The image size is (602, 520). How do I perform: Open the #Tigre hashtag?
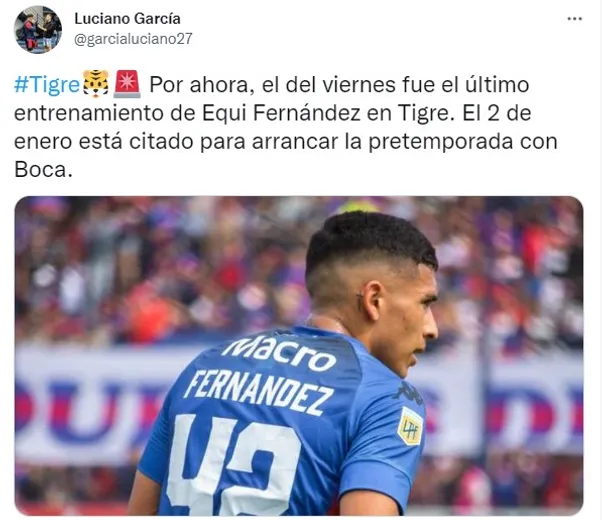pos(47,84)
